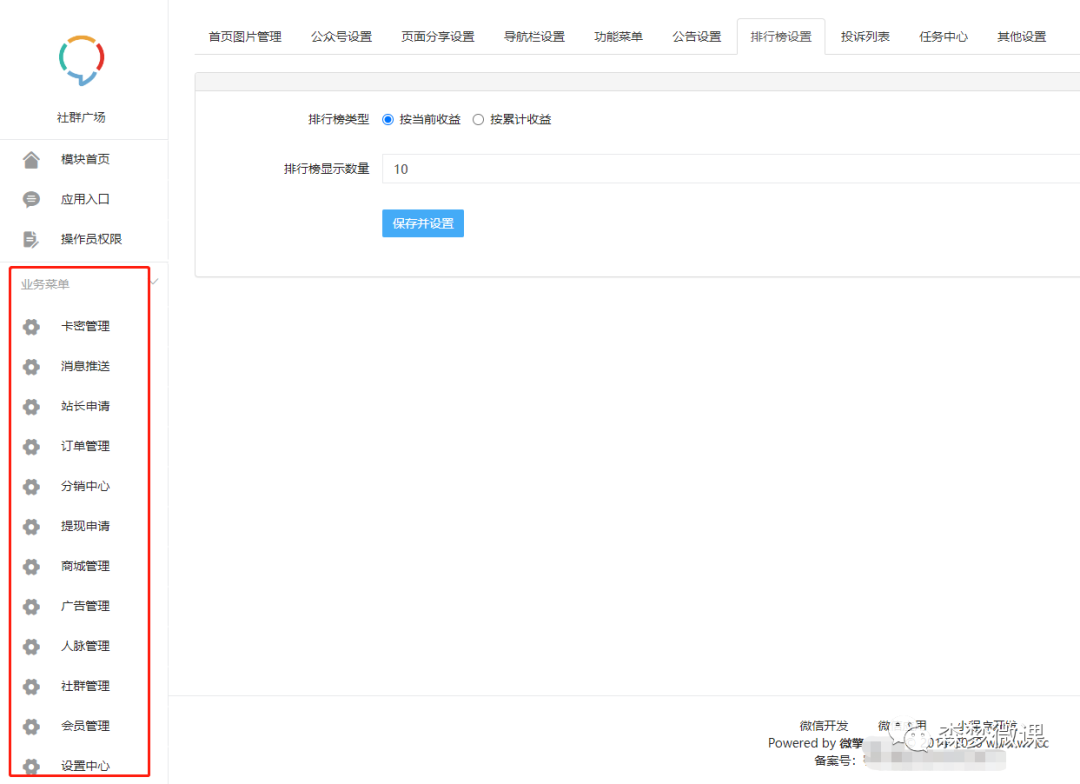Select the 按当前收益 radio button
Viewport: 1080px width, 784px height.
[388, 119]
